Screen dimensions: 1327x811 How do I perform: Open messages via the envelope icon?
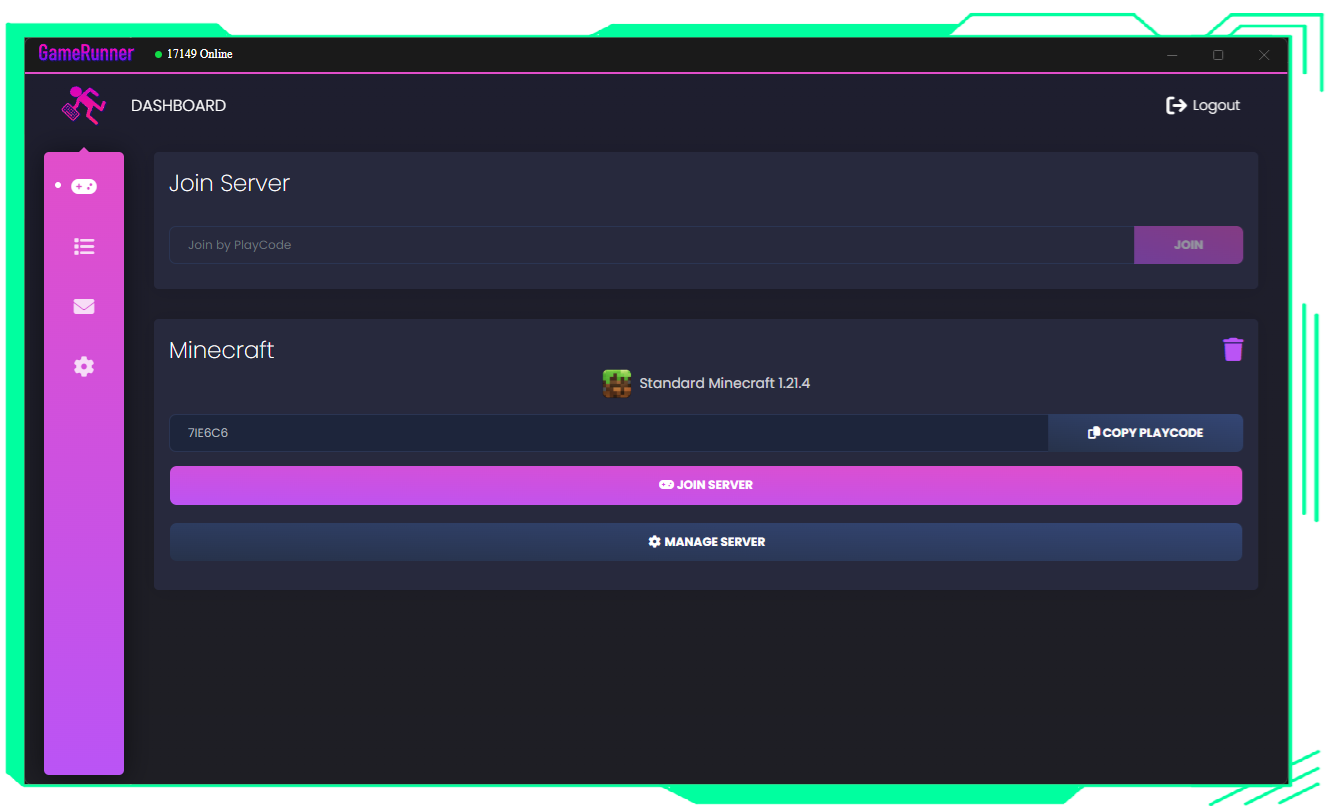pos(84,306)
